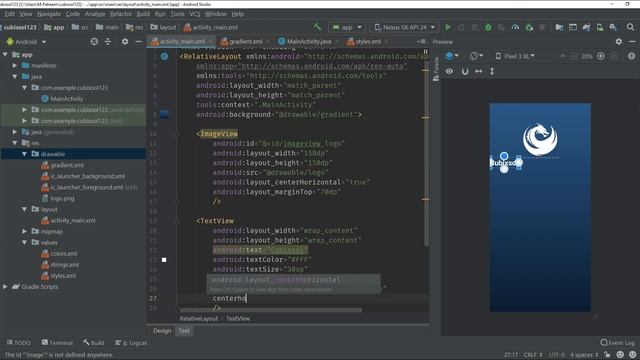This screenshot has height=360, width=640.
Task: Click editor horizontal scrollbar
Action: pyautogui.click(x=271, y=310)
